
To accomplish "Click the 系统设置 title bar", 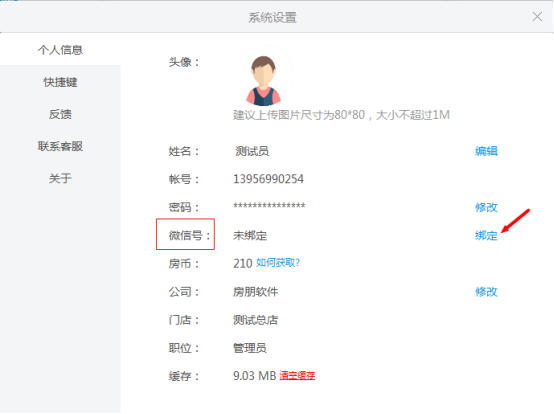I will (x=272, y=17).
